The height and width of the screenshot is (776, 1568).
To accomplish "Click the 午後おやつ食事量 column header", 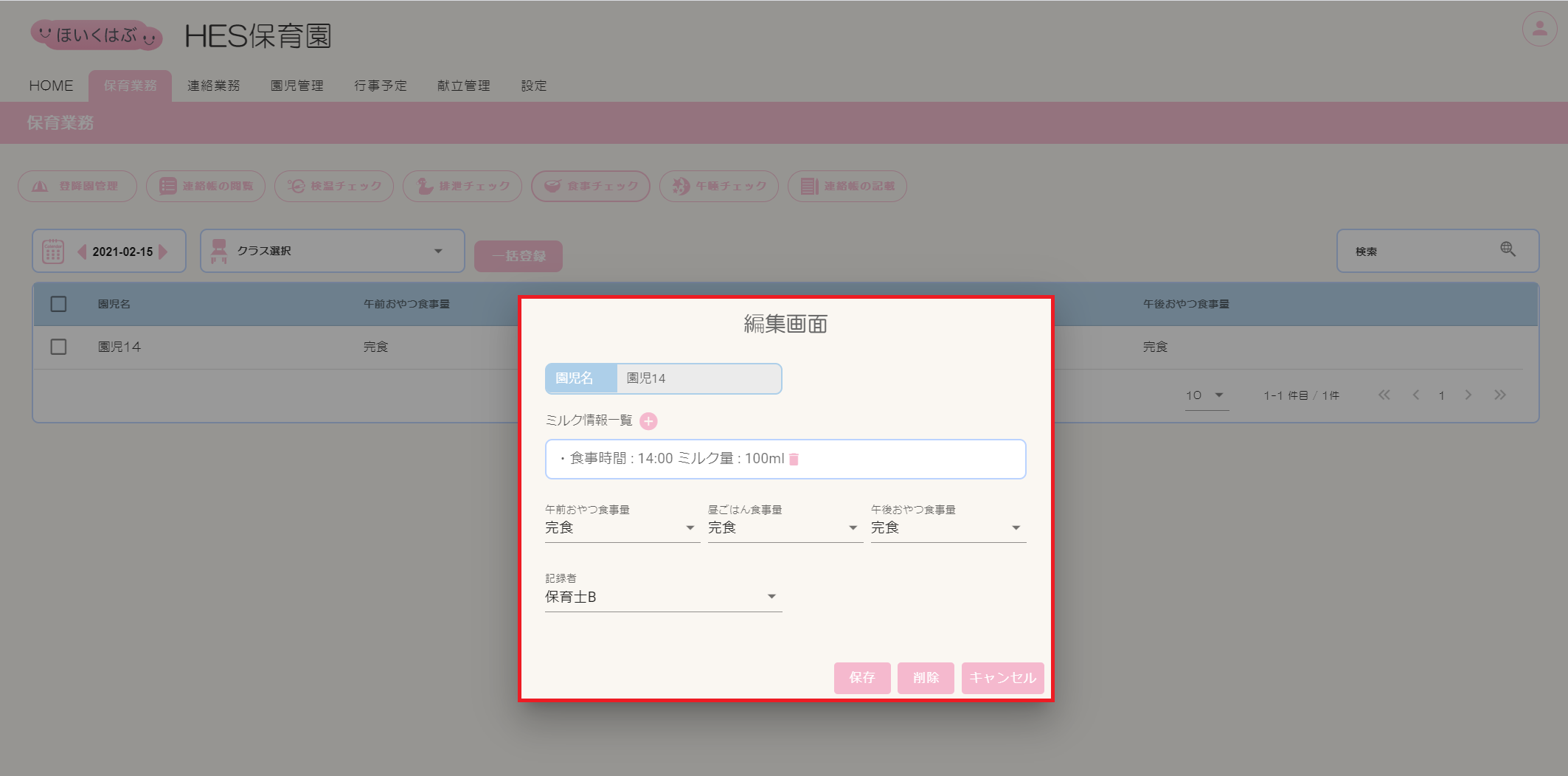I will point(1186,304).
